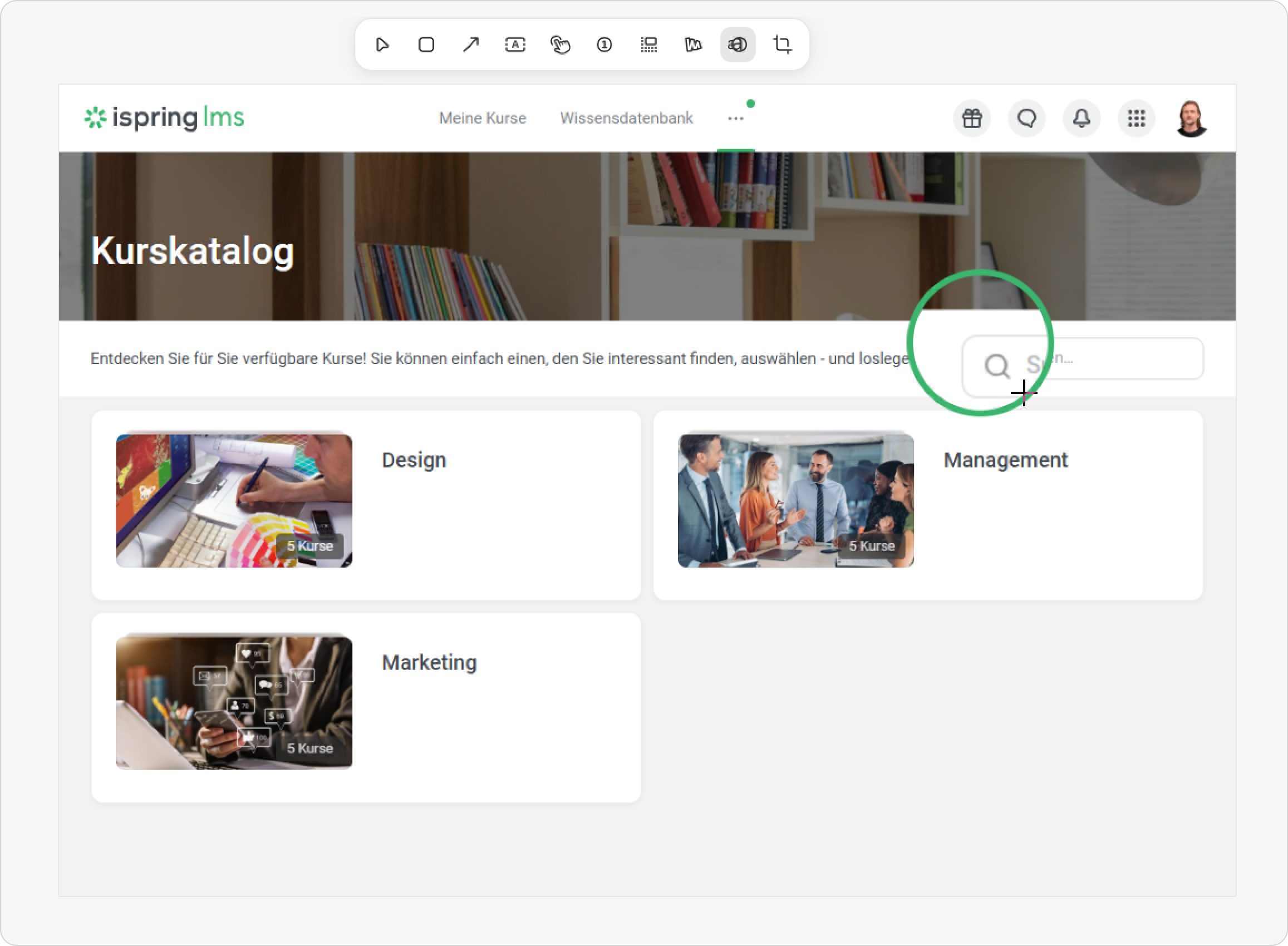This screenshot has width=1288, height=946.
Task: Expand the three-dots more menu
Action: (736, 119)
